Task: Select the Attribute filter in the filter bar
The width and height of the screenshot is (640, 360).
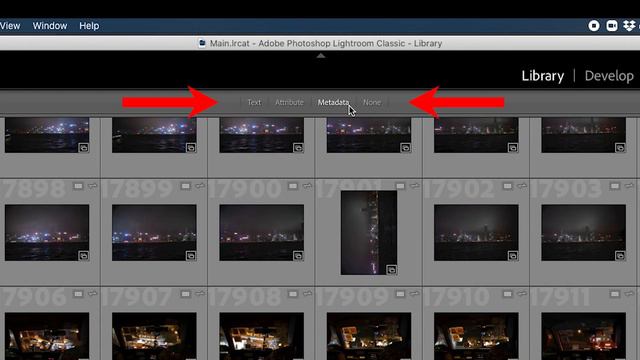Action: [x=289, y=102]
